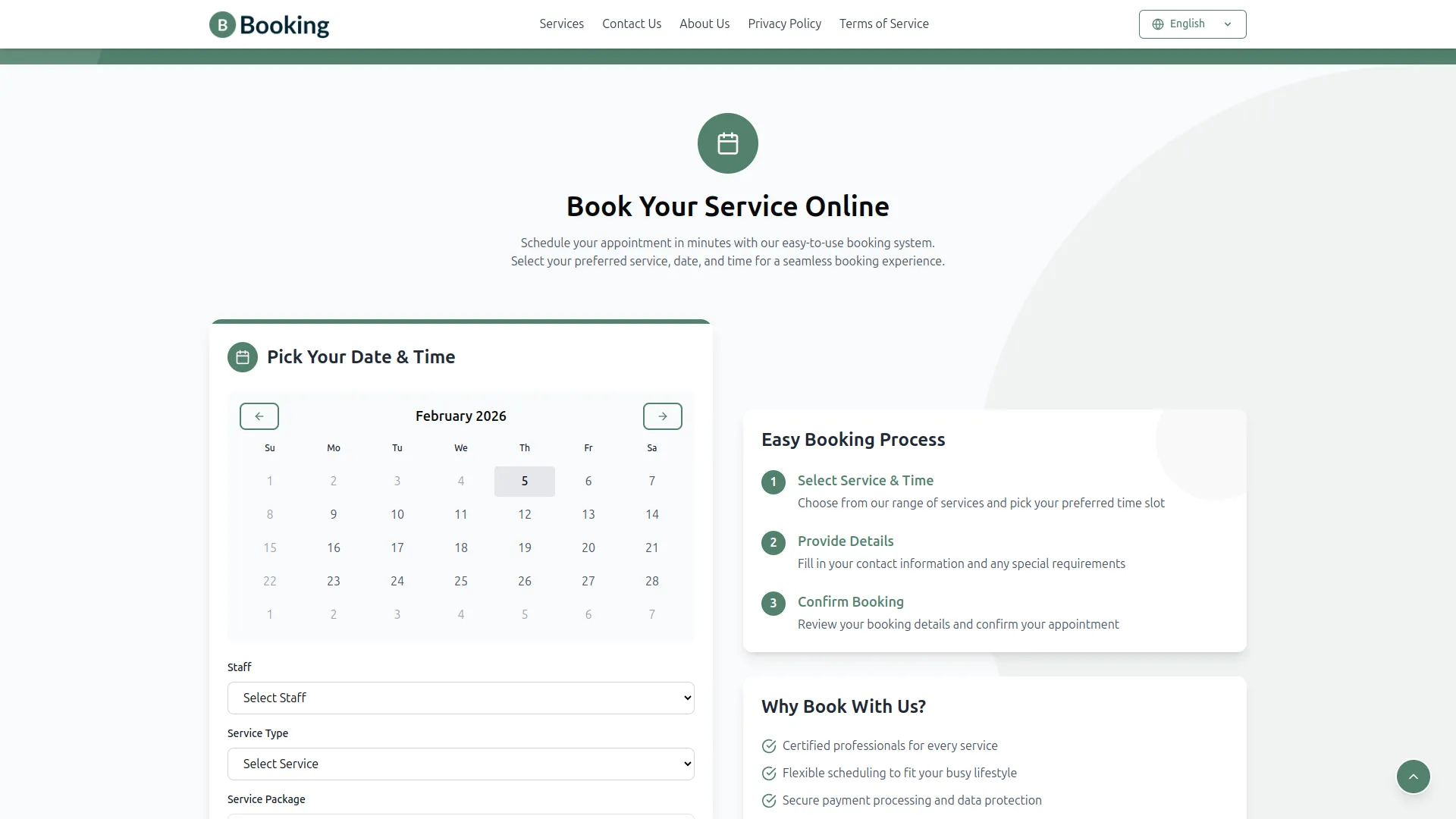Open the English language dropdown
This screenshot has width=1456, height=819.
point(1192,24)
